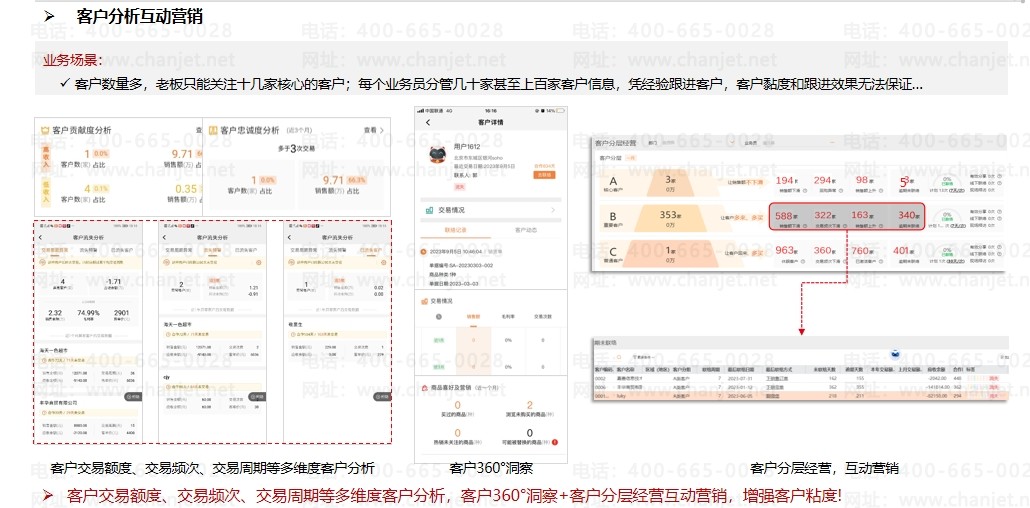The height and width of the screenshot is (508, 1030).
Task: Click the crown icon beside 客户贡献度分析
Action: (45, 130)
